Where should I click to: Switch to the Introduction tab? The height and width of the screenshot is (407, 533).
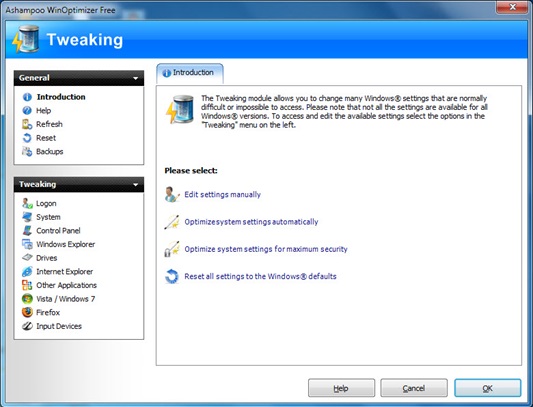tap(190, 73)
